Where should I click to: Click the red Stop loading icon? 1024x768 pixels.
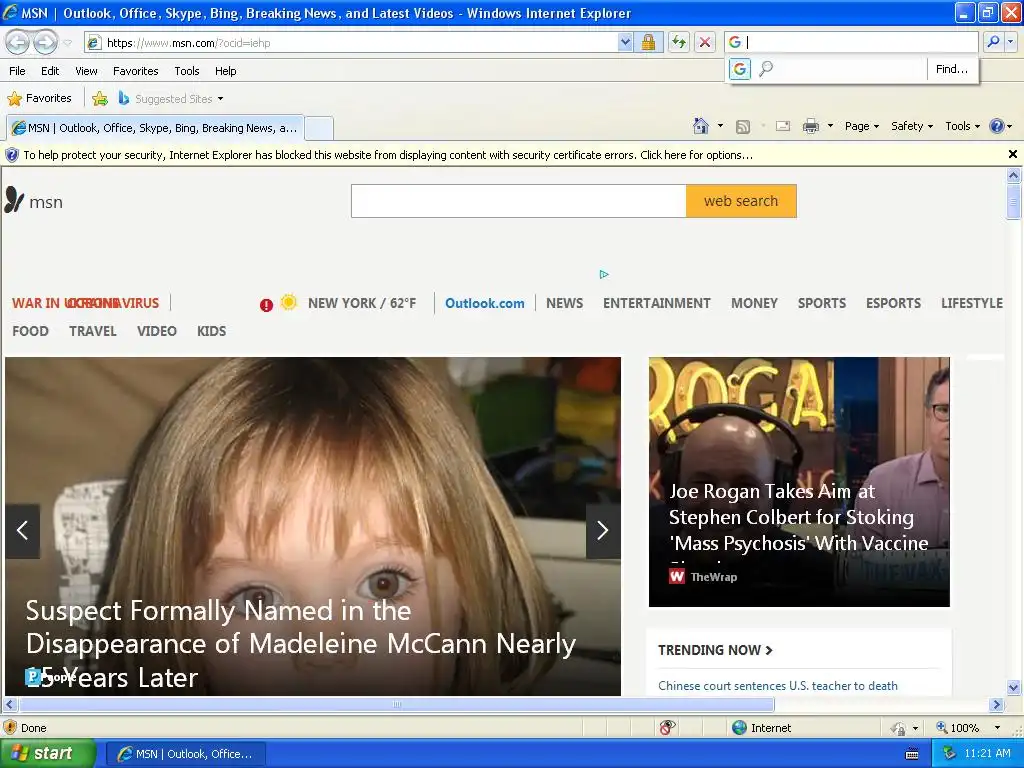click(x=705, y=42)
